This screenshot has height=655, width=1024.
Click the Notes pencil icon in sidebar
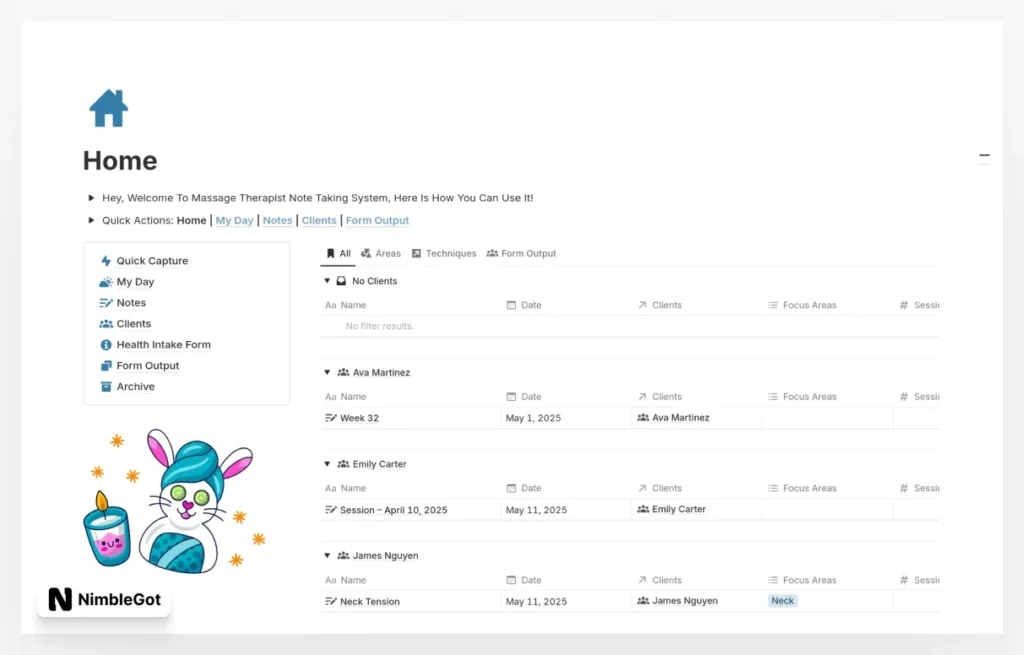pyautogui.click(x=106, y=303)
